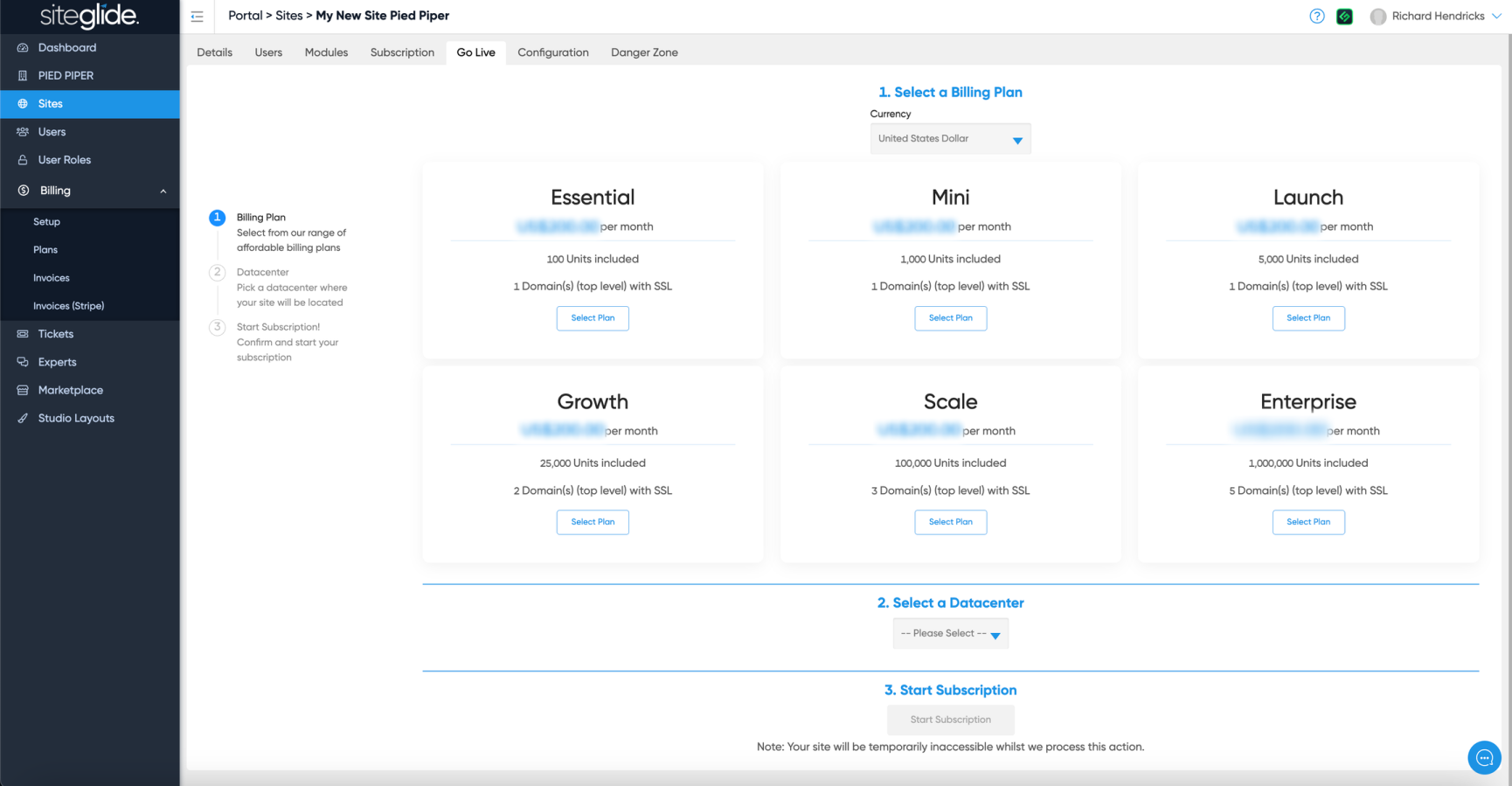Go to Marketplace in the sidebar
The image size is (1512, 786).
click(x=70, y=390)
